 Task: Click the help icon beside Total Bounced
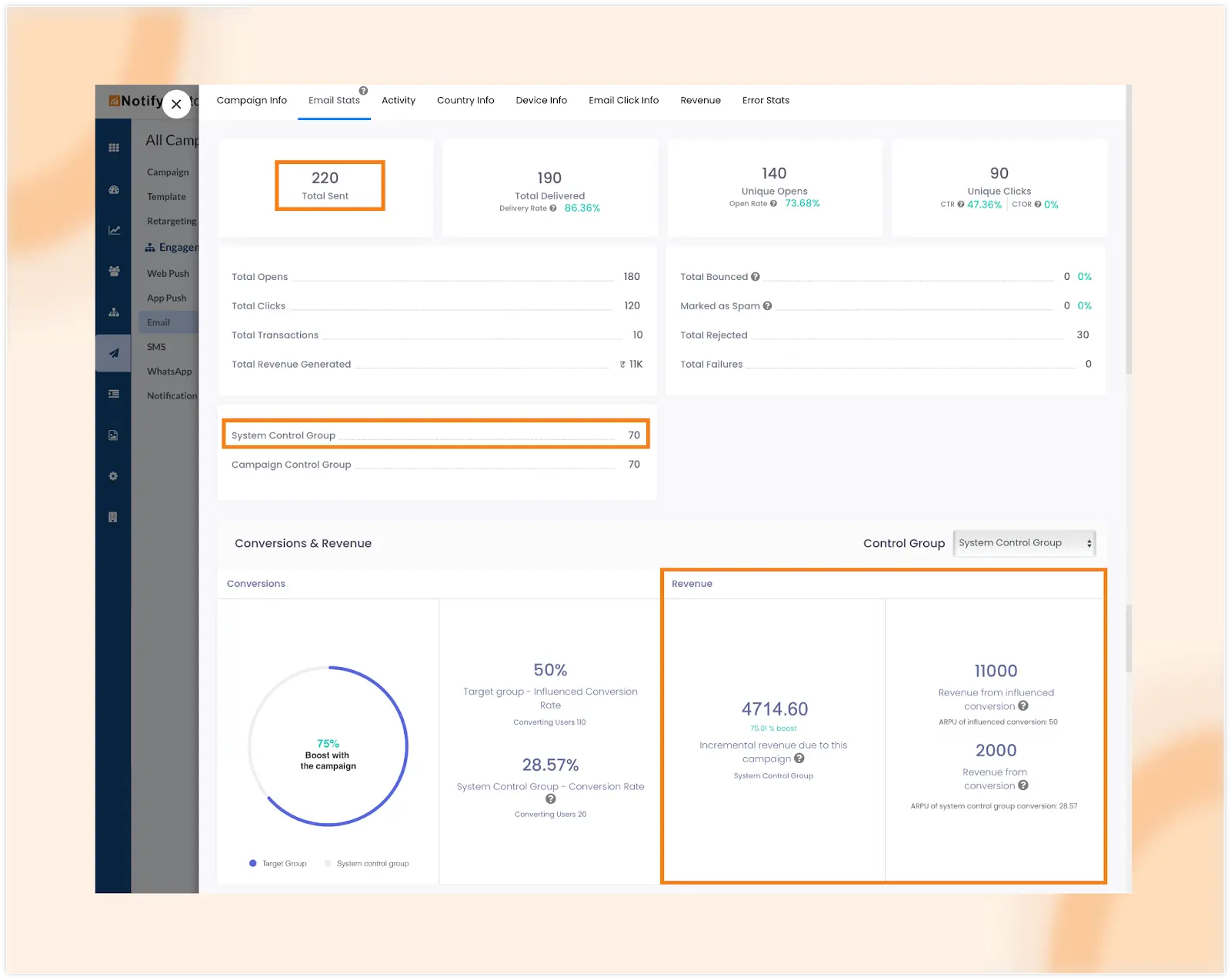pyautogui.click(x=756, y=277)
